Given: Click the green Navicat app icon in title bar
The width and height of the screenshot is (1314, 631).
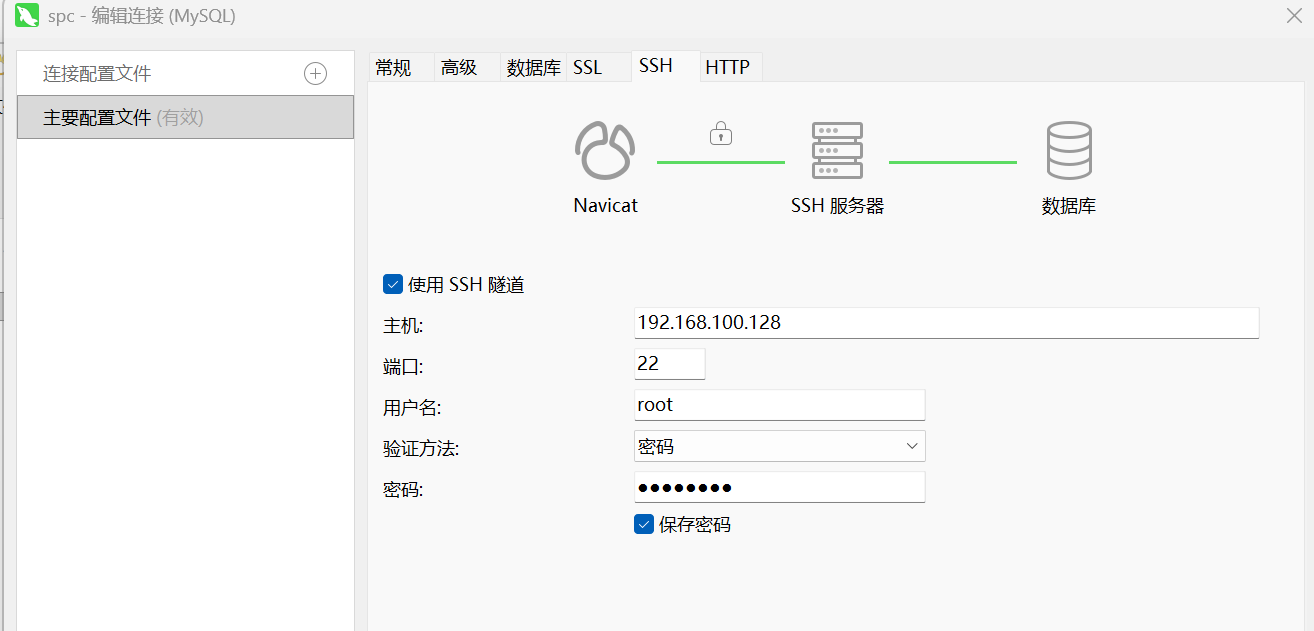Looking at the screenshot, I should click(x=27, y=17).
